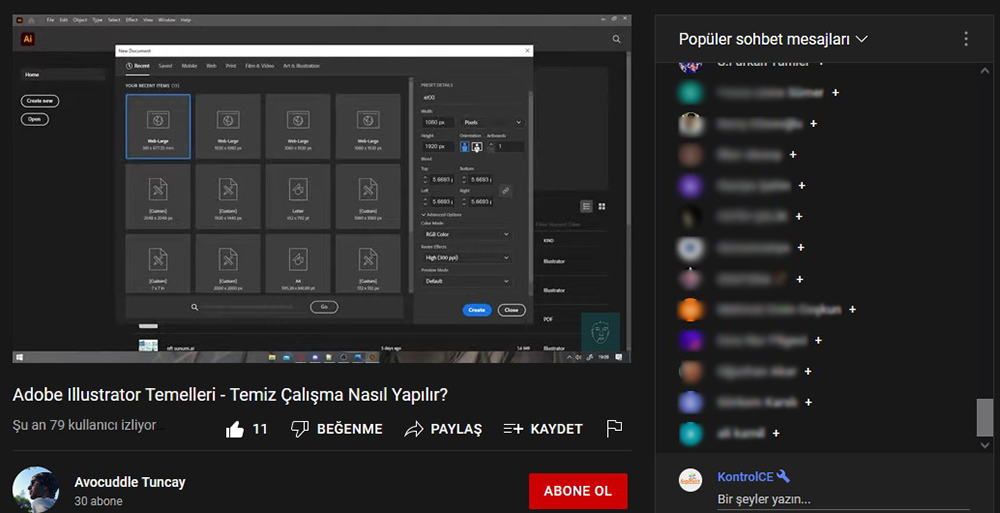The image size is (1000, 513).
Task: Click the template search magnifier icon
Action: click(x=195, y=307)
